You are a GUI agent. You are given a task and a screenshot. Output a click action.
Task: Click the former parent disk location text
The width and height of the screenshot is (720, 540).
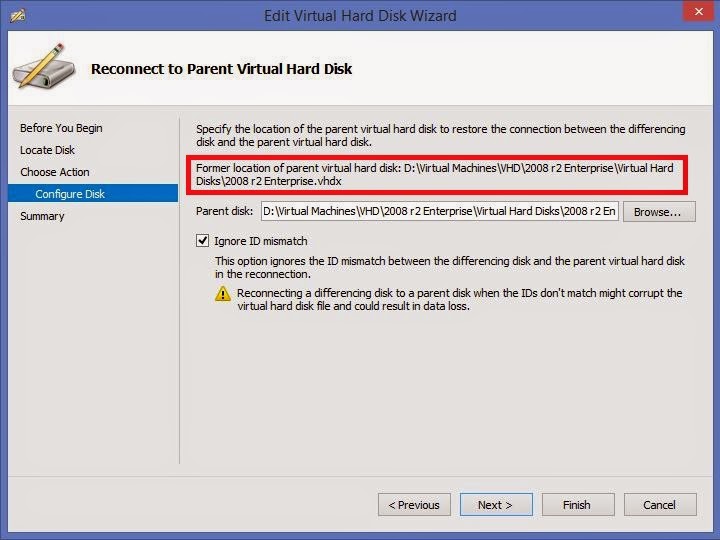pos(434,175)
